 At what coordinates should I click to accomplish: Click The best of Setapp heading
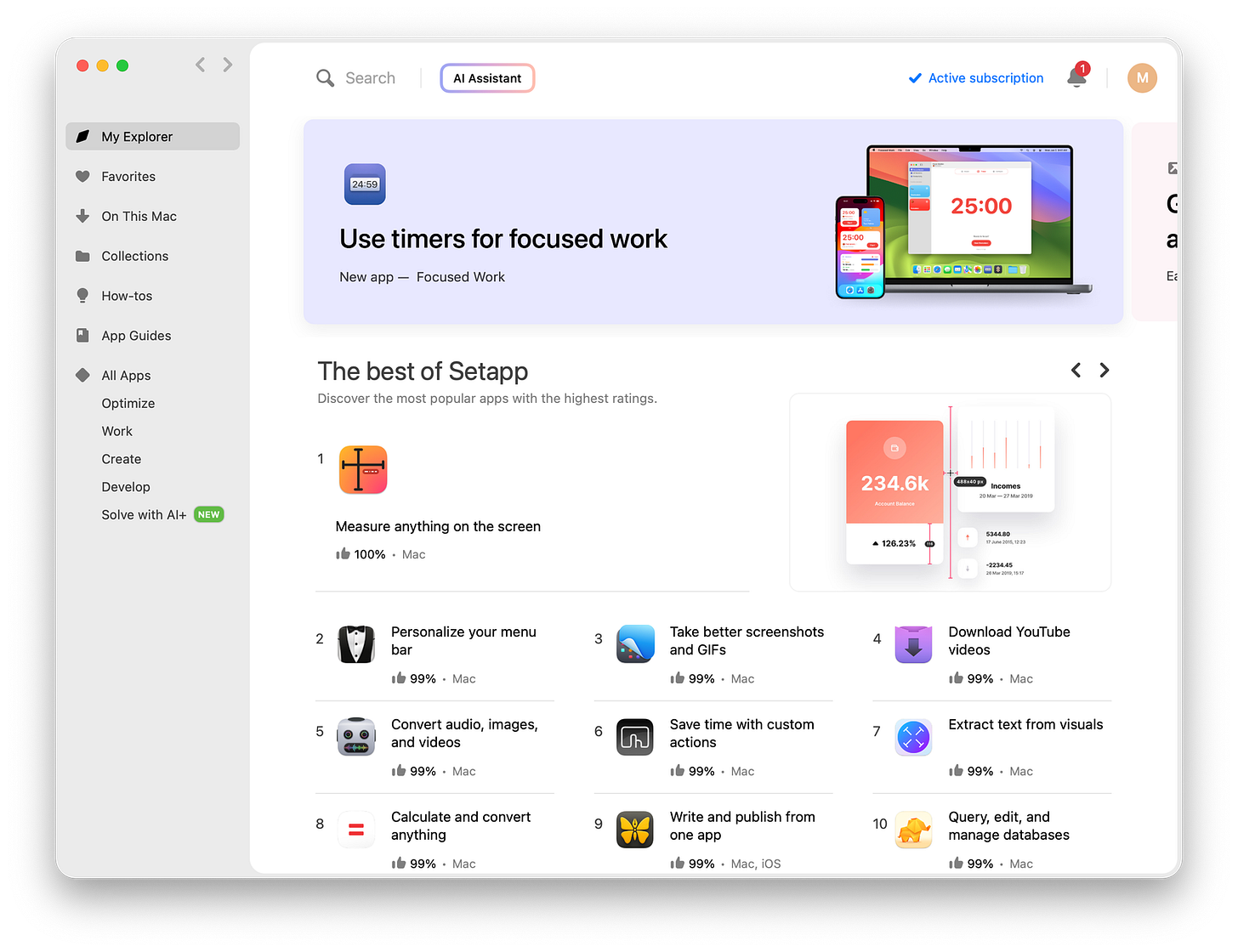point(423,371)
